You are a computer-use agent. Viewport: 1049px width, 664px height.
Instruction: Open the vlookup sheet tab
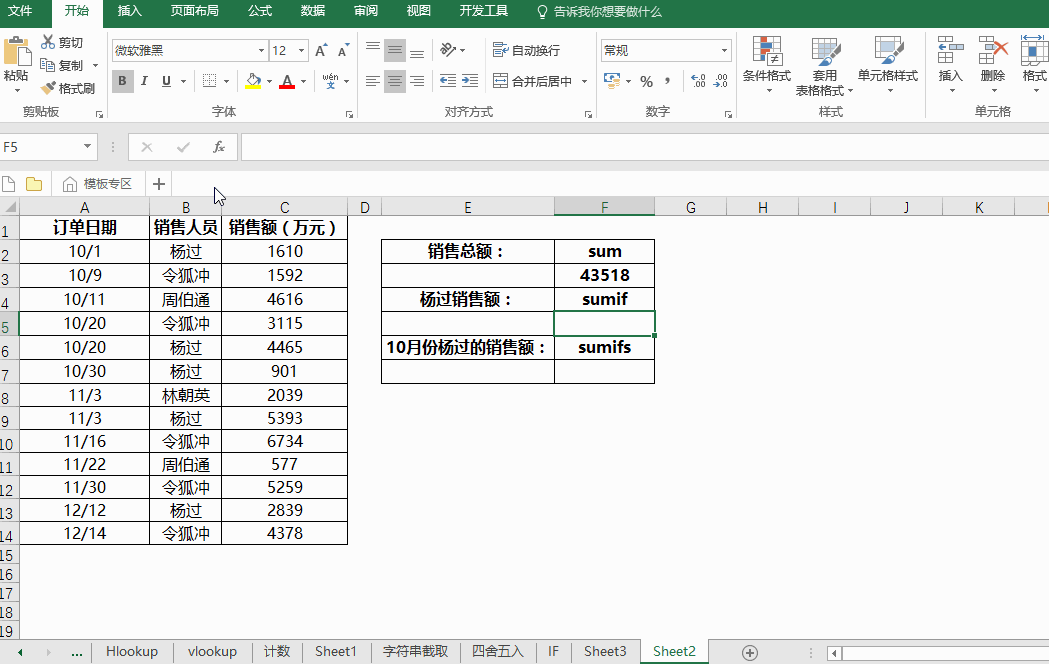tap(212, 652)
